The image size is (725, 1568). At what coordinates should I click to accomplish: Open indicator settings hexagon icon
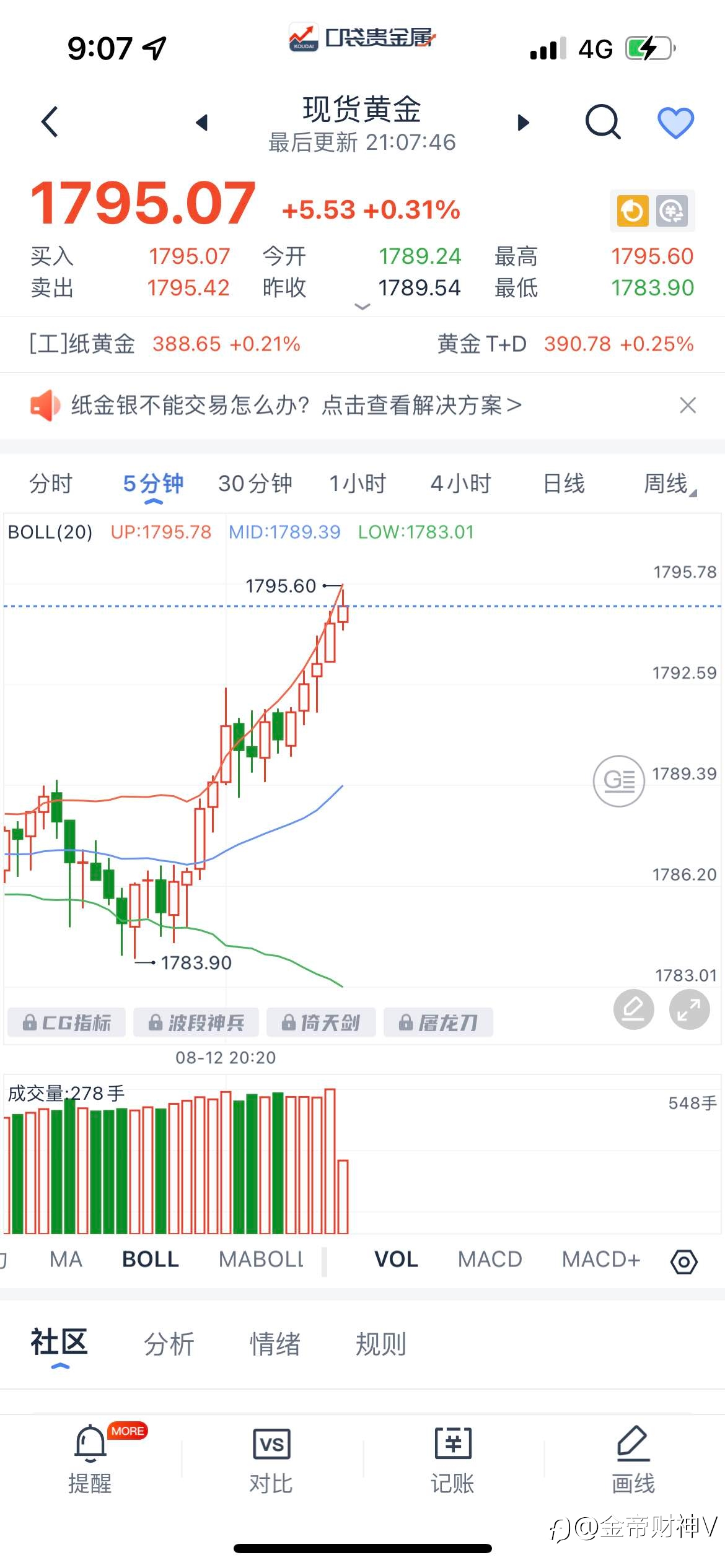[x=684, y=1262]
